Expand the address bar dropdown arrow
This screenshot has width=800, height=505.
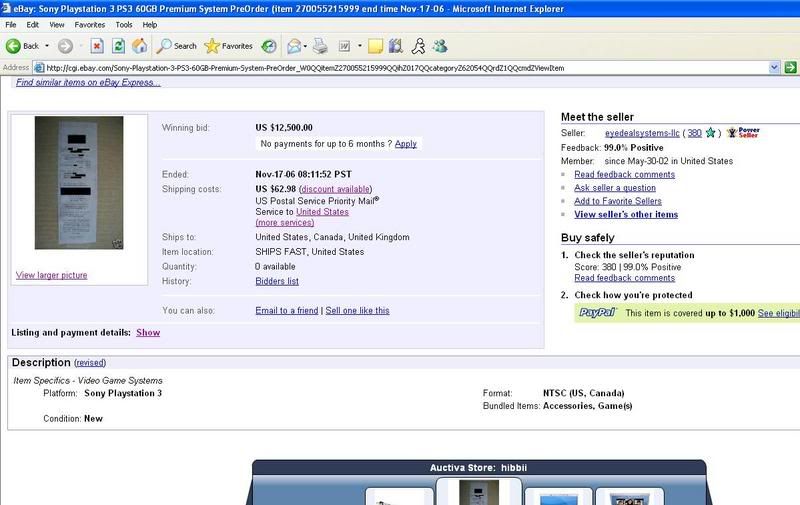click(774, 67)
